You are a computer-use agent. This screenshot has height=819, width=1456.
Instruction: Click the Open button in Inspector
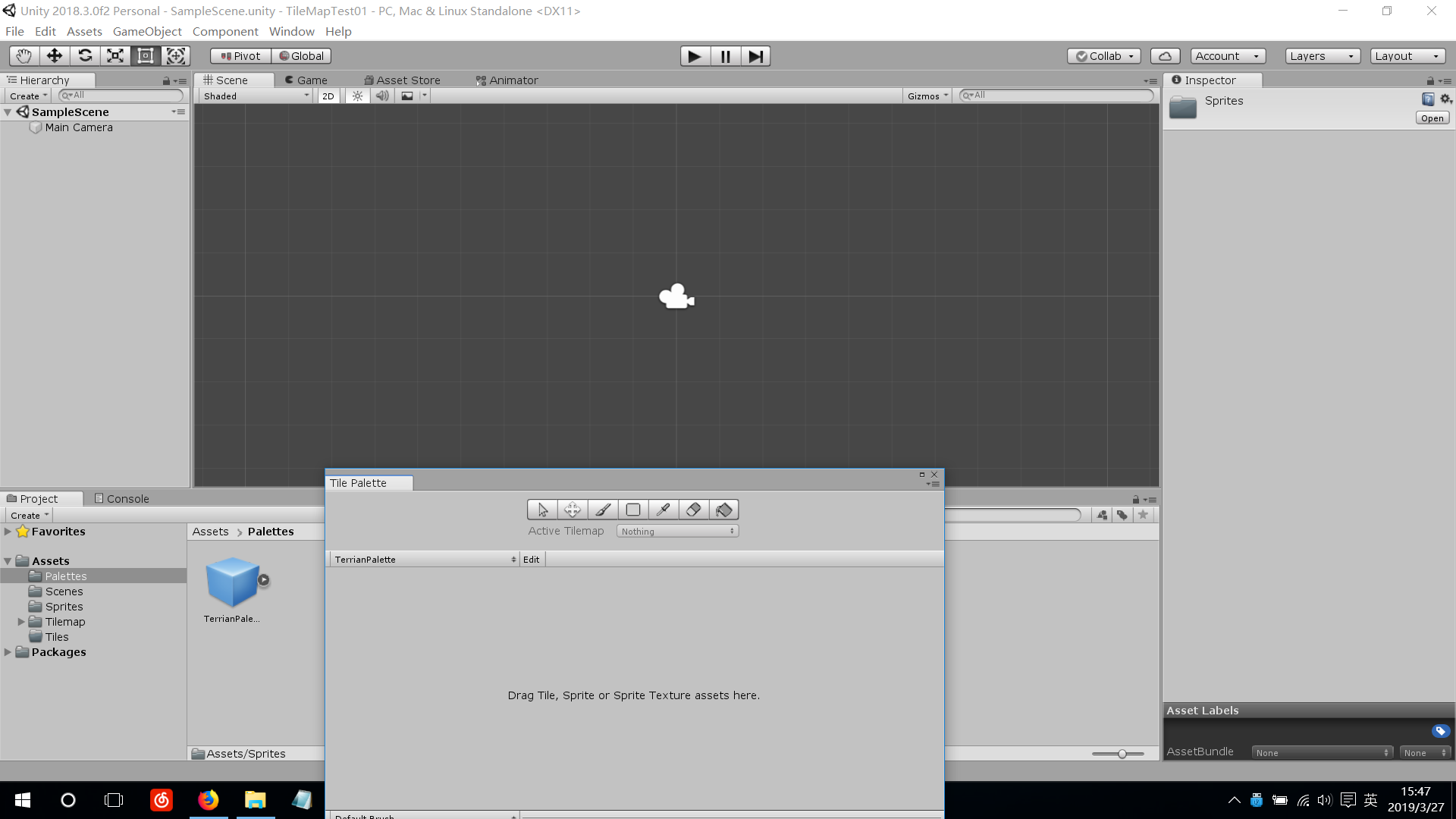pos(1432,118)
